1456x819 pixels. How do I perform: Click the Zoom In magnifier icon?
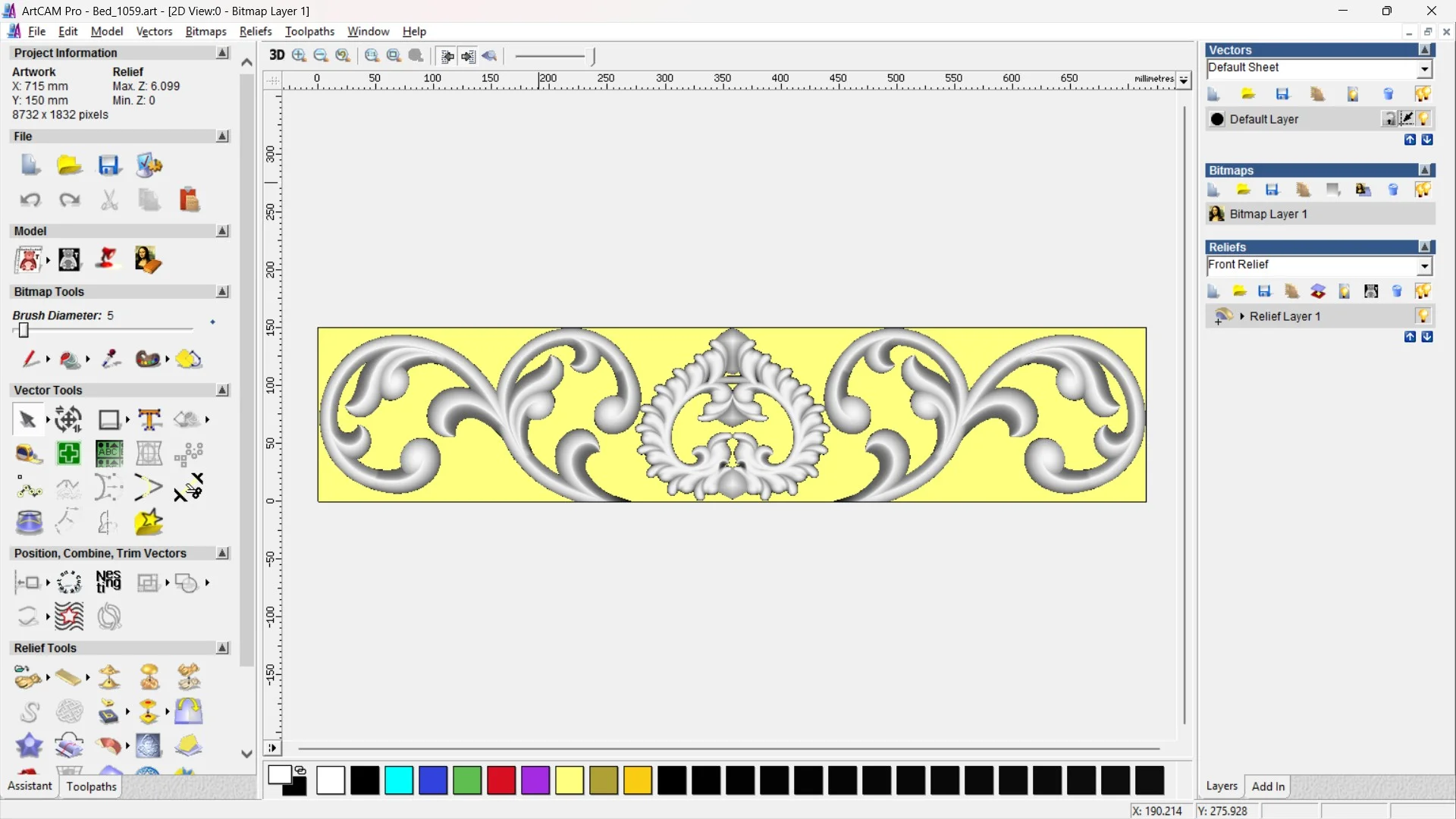click(x=300, y=55)
